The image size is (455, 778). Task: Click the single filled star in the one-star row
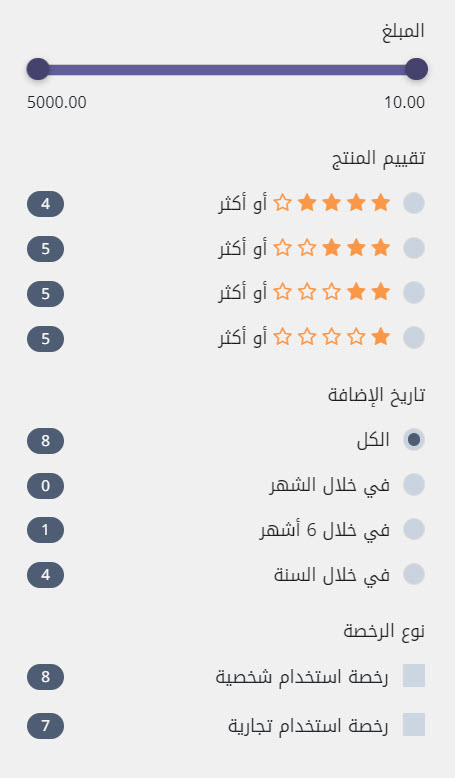(381, 337)
